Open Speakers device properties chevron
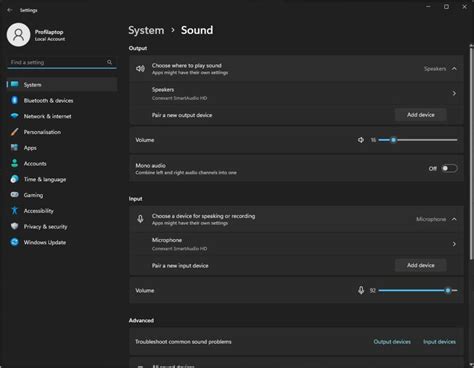The width and height of the screenshot is (474, 368). pos(454,93)
